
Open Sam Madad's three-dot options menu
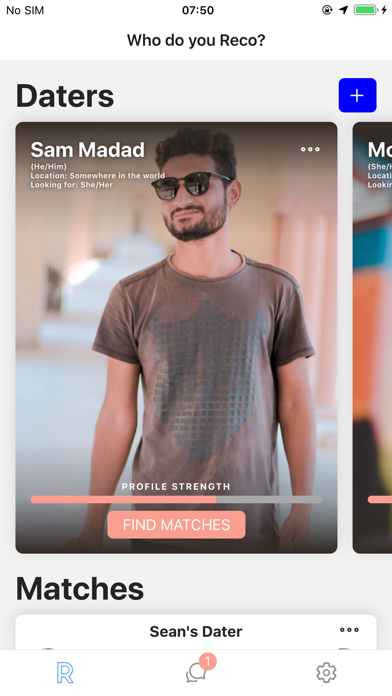point(310,150)
